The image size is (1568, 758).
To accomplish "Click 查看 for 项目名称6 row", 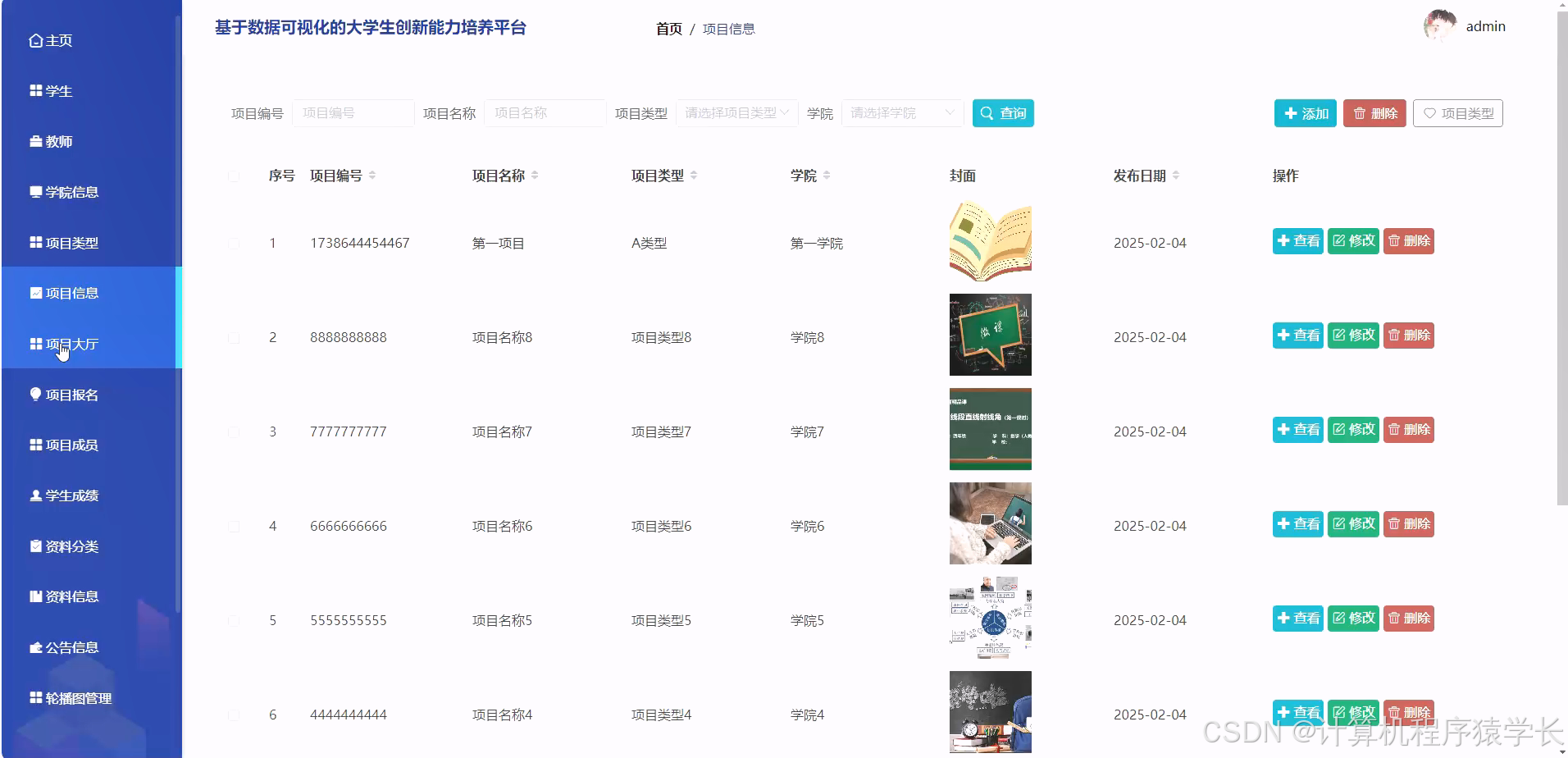I will click(1298, 524).
